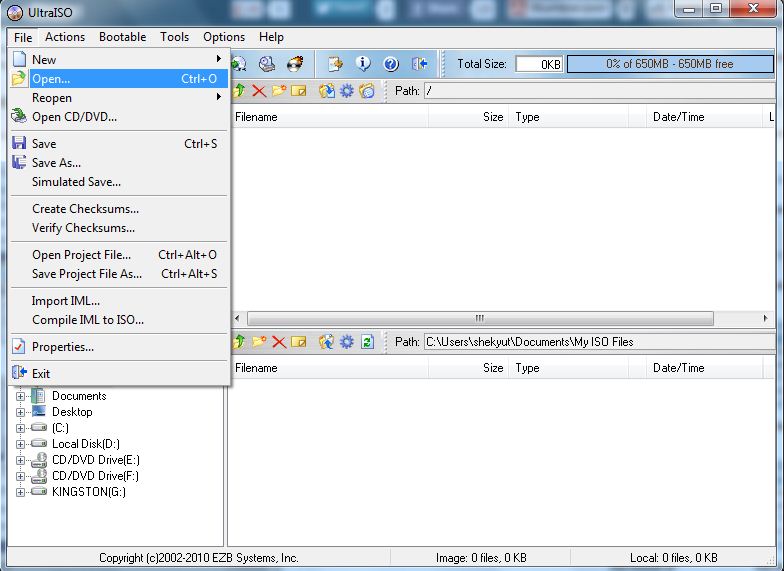Expand the Documents tree node
The width and height of the screenshot is (784, 571).
click(20, 396)
